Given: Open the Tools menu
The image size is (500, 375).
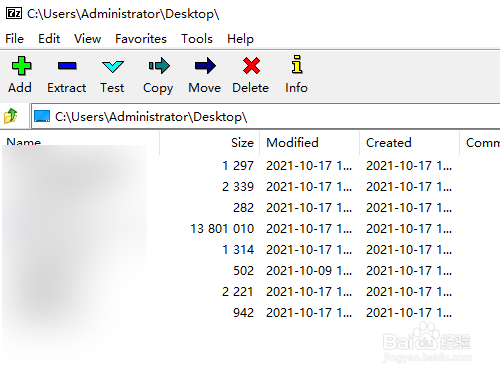Looking at the screenshot, I should [197, 39].
